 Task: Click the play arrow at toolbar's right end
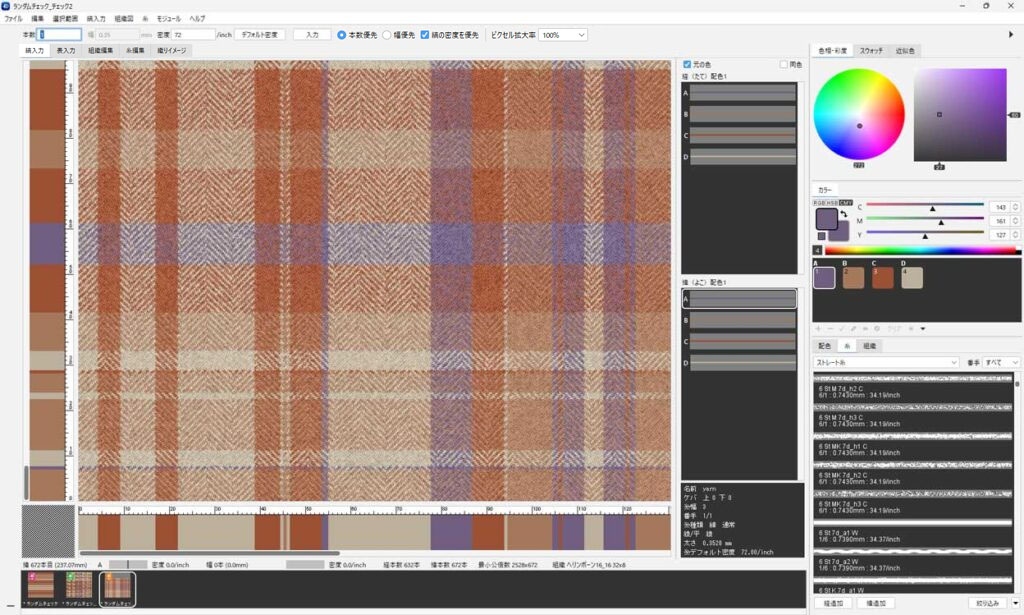1011,34
